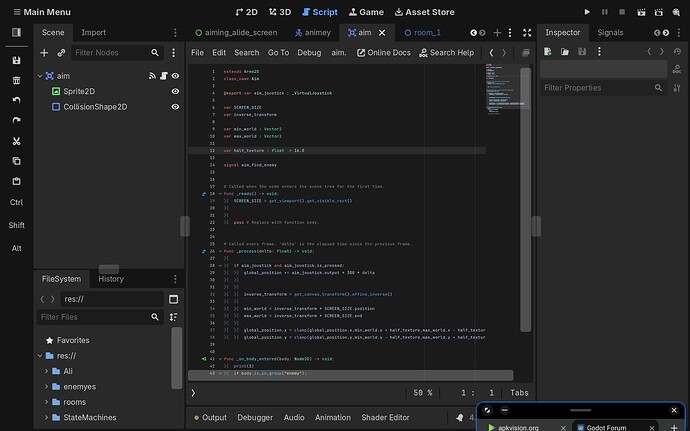Viewport: 690px width, 431px height.
Task: Open script attached to aim node
Action: point(164,76)
